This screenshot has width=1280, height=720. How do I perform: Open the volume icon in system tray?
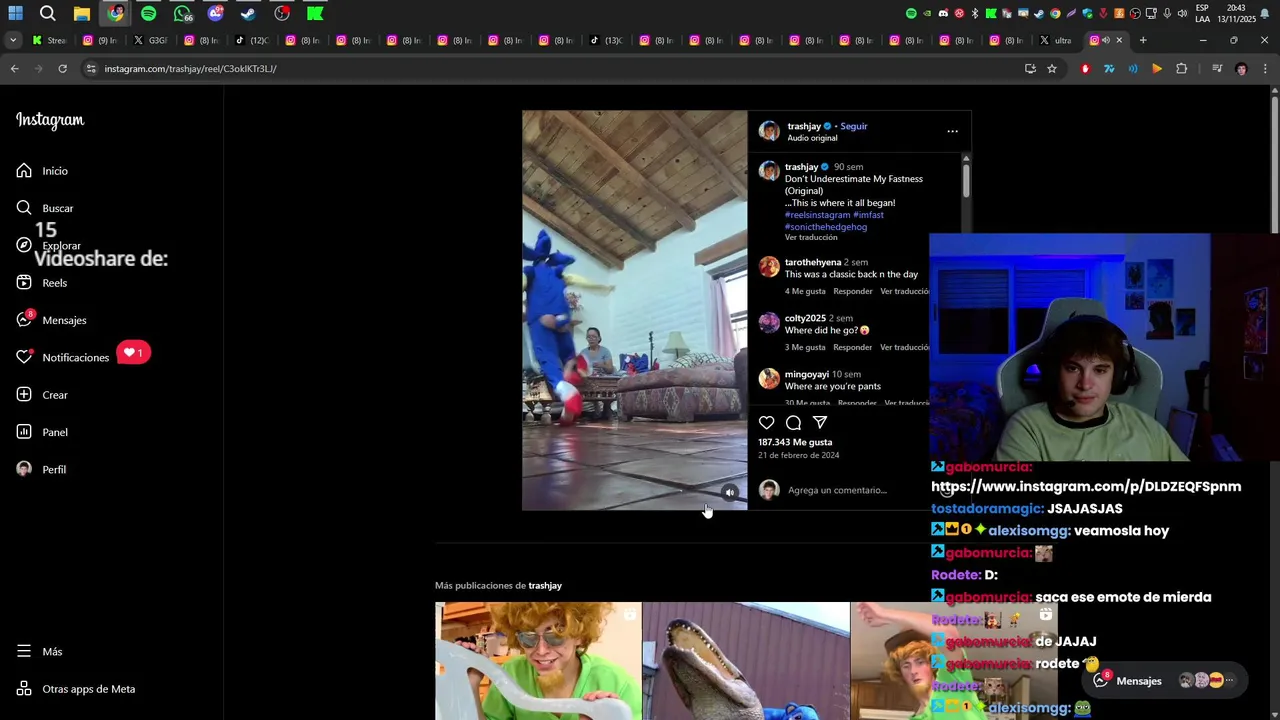tap(1182, 13)
